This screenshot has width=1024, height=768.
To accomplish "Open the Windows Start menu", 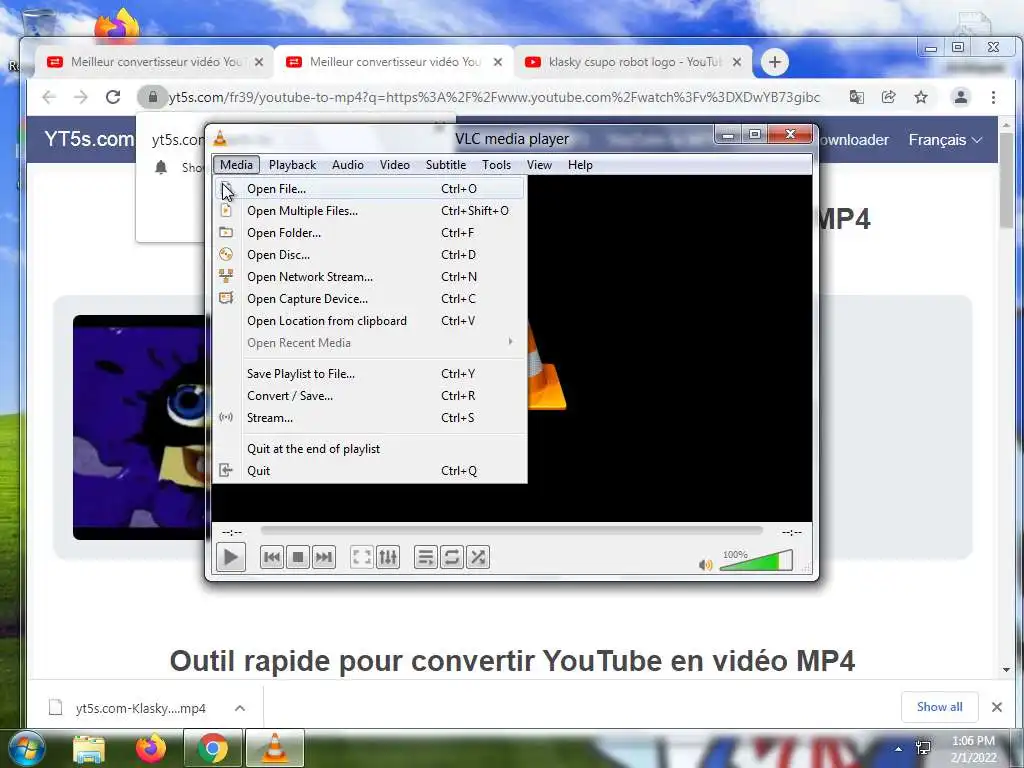I will (x=26, y=748).
